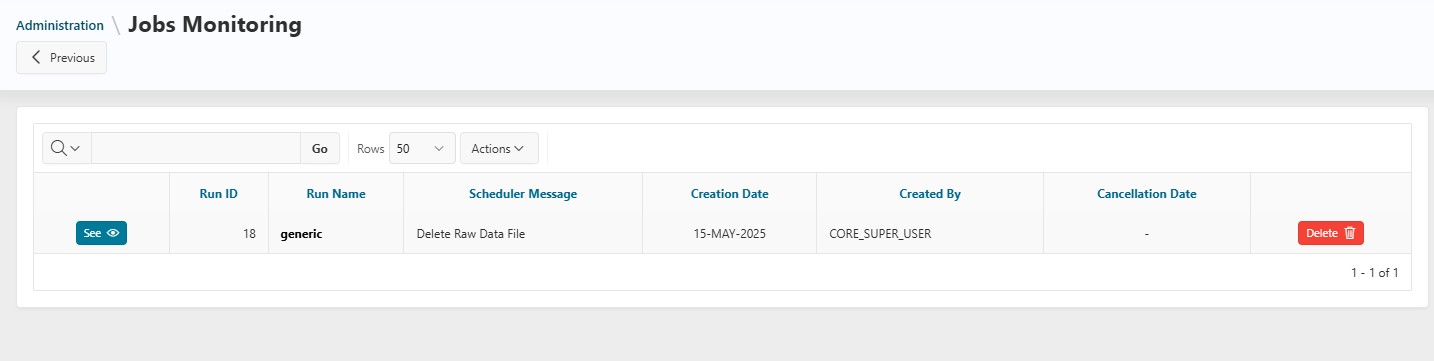Select the Jobs Monitoring page title
This screenshot has height=361, width=1434.
[215, 25]
